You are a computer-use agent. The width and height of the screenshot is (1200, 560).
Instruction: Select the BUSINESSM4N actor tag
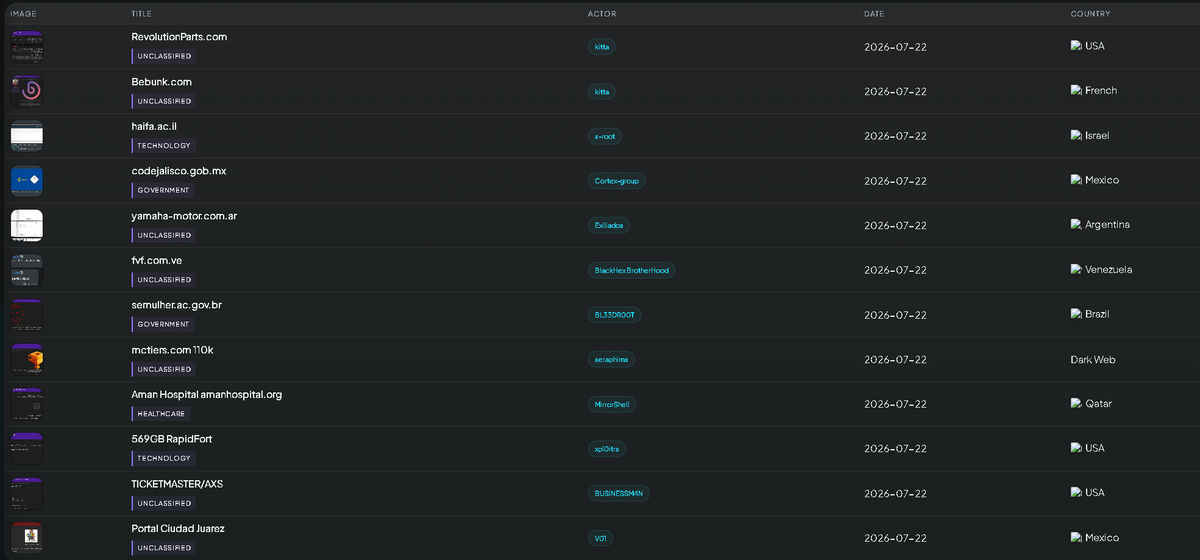tap(619, 494)
